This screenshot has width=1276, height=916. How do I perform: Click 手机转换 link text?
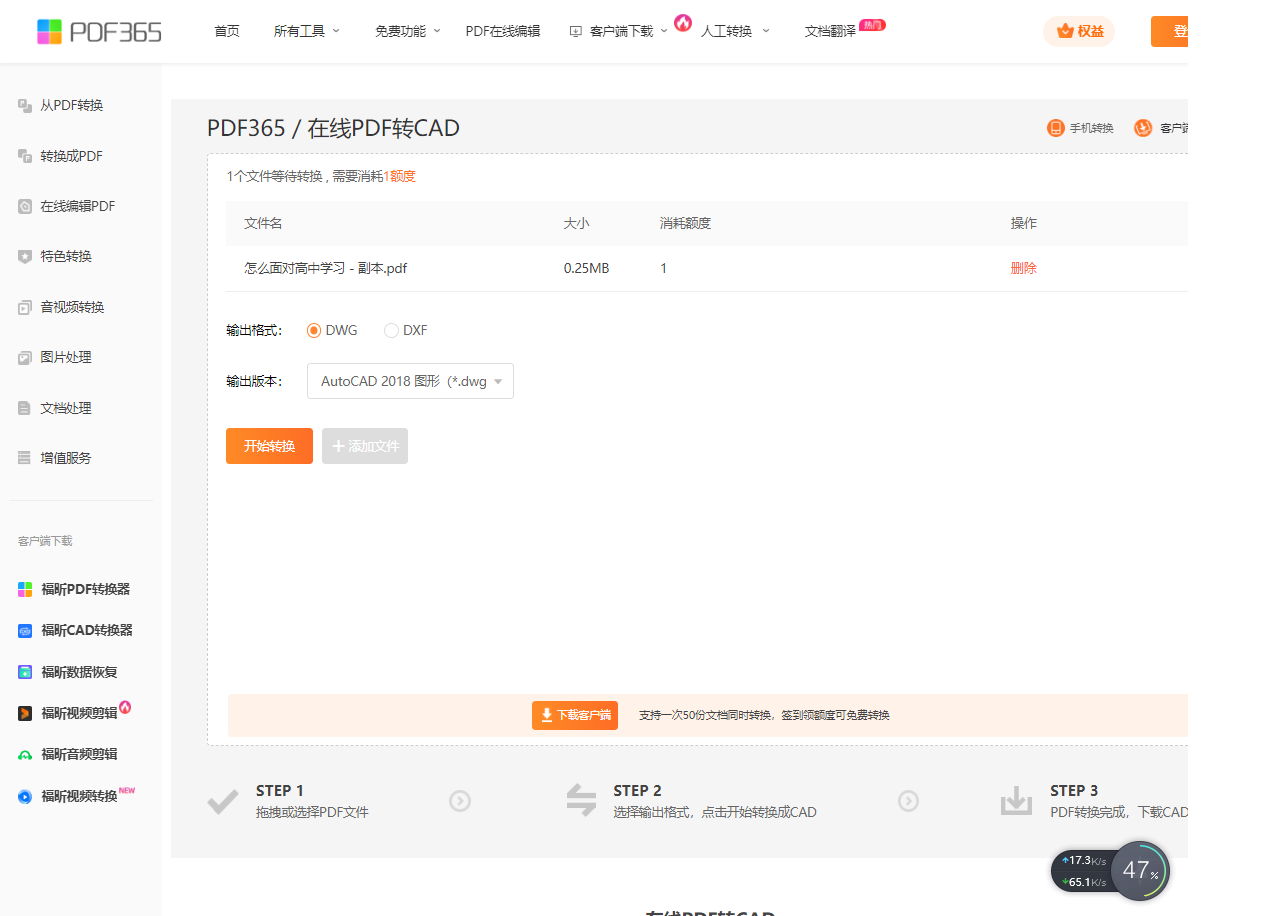coord(1092,128)
